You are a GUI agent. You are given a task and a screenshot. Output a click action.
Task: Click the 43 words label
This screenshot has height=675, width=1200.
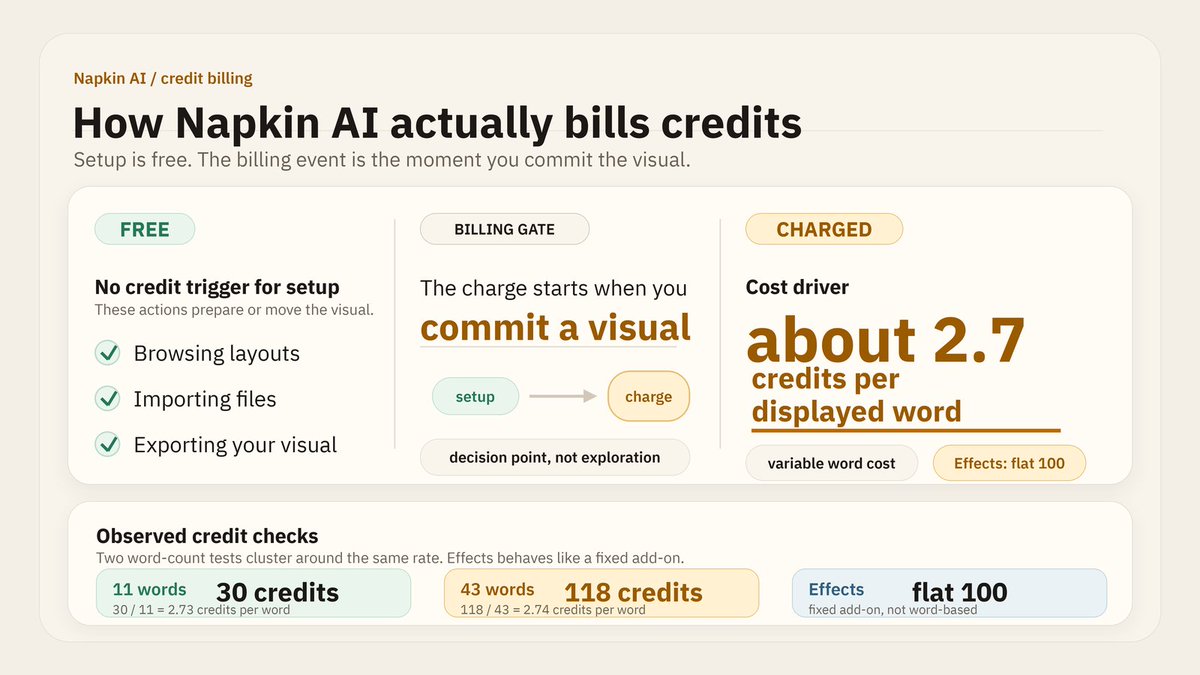pos(497,590)
